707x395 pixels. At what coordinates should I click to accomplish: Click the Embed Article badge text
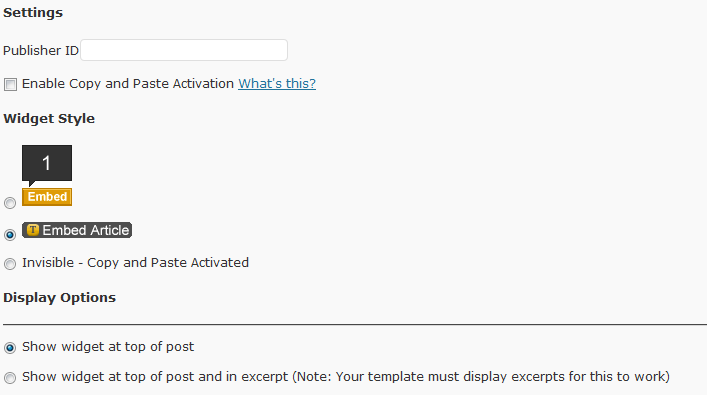click(x=86, y=230)
